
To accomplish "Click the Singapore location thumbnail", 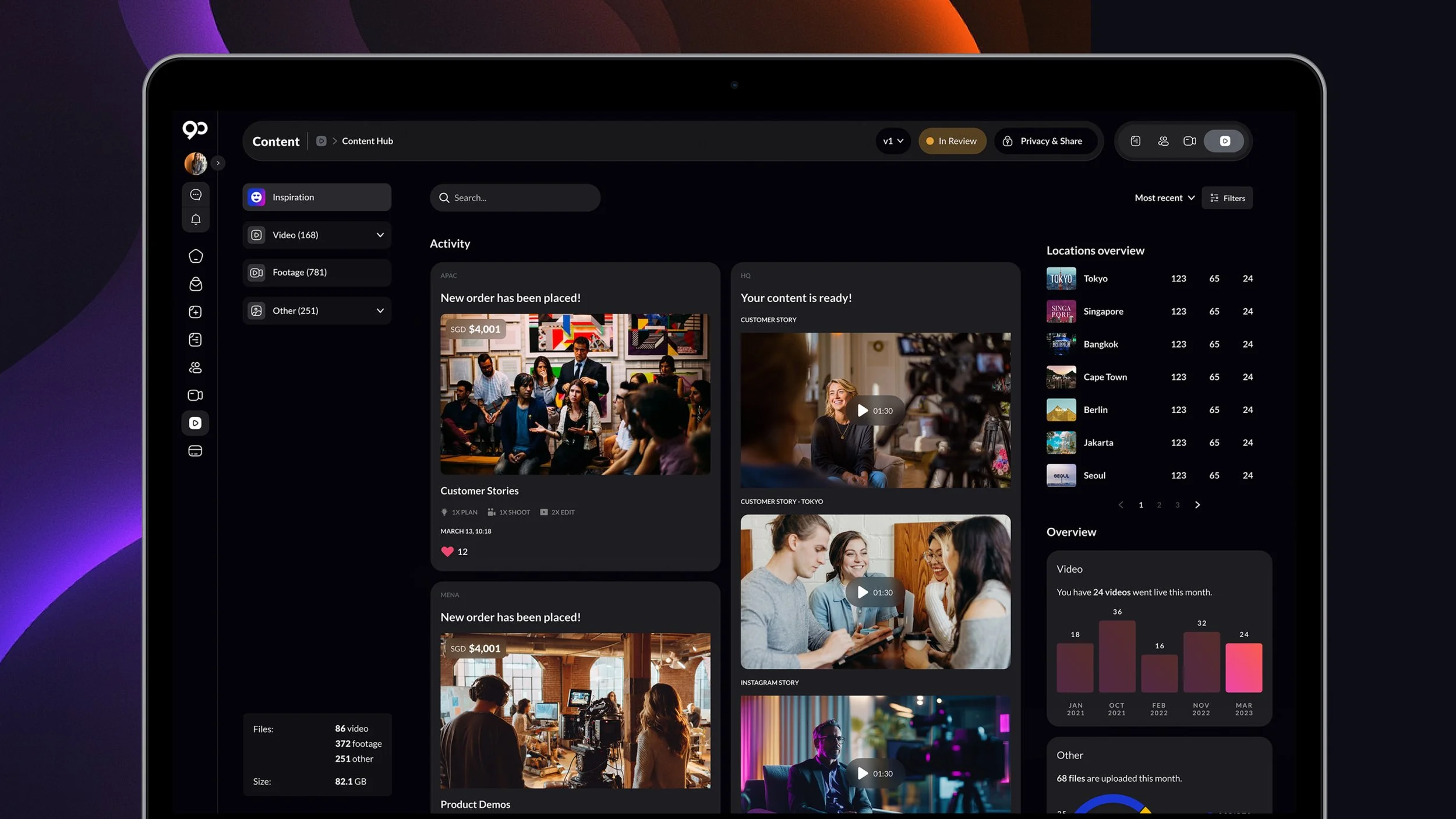I will pos(1061,312).
